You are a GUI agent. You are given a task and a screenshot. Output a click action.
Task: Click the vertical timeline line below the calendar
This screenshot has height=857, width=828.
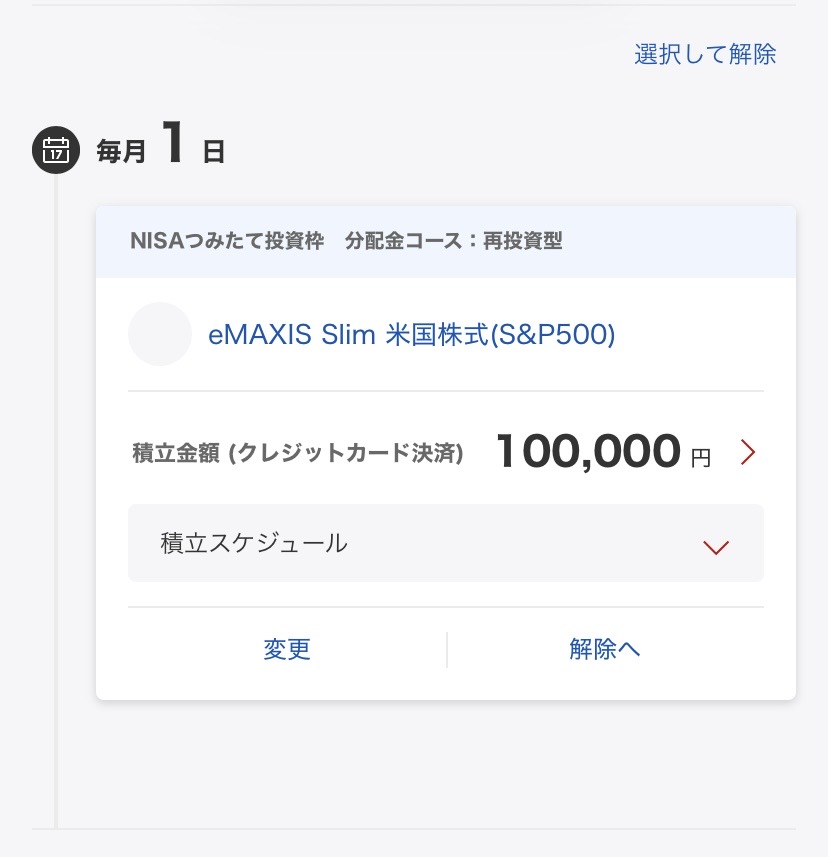pyautogui.click(x=56, y=500)
